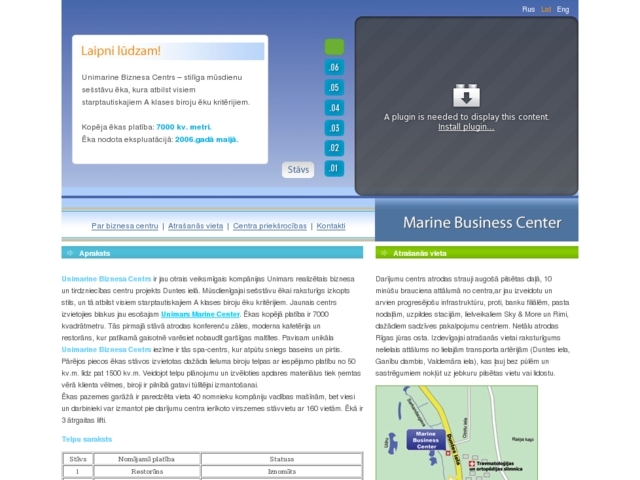Select floor .06 button
Viewport: 640px width, 480px height.
[334, 67]
